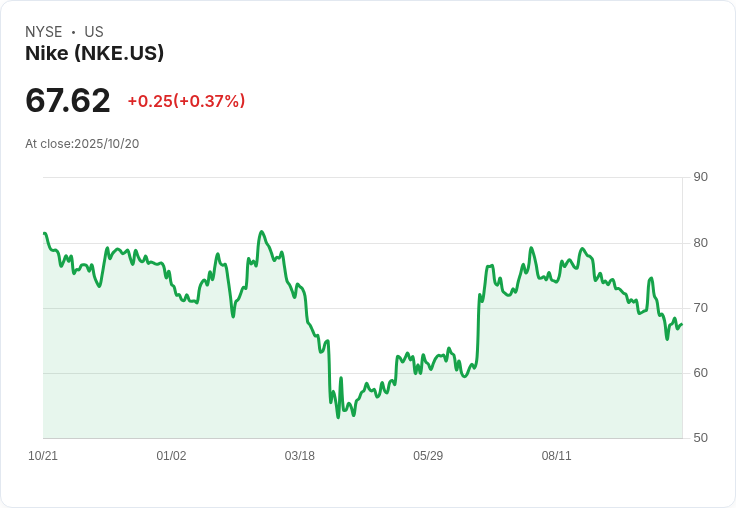The width and height of the screenshot is (736, 508).
Task: Click the 03/18 date on the time axis
Action: tap(299, 456)
